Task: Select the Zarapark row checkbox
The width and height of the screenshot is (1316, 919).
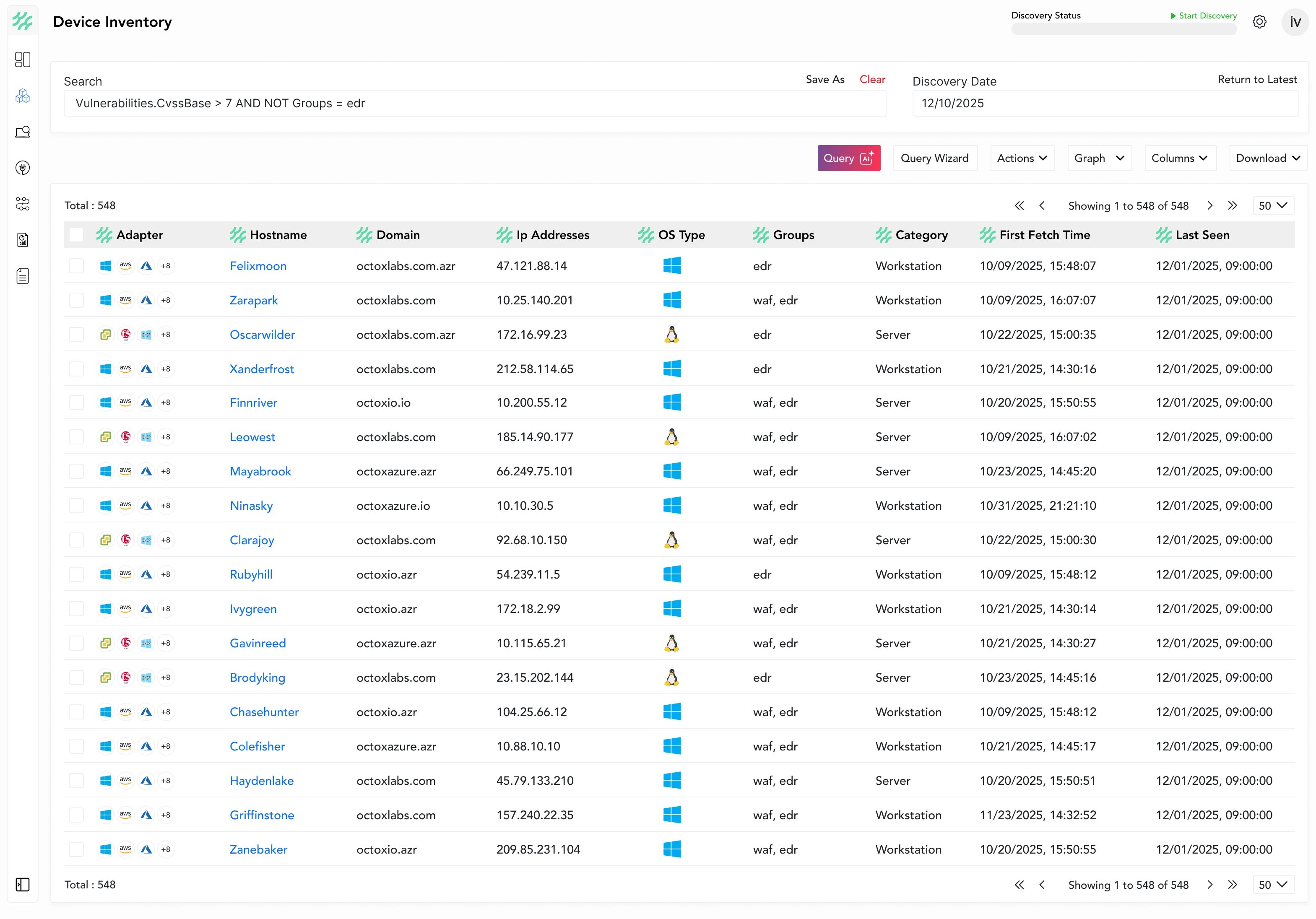Action: [76, 300]
